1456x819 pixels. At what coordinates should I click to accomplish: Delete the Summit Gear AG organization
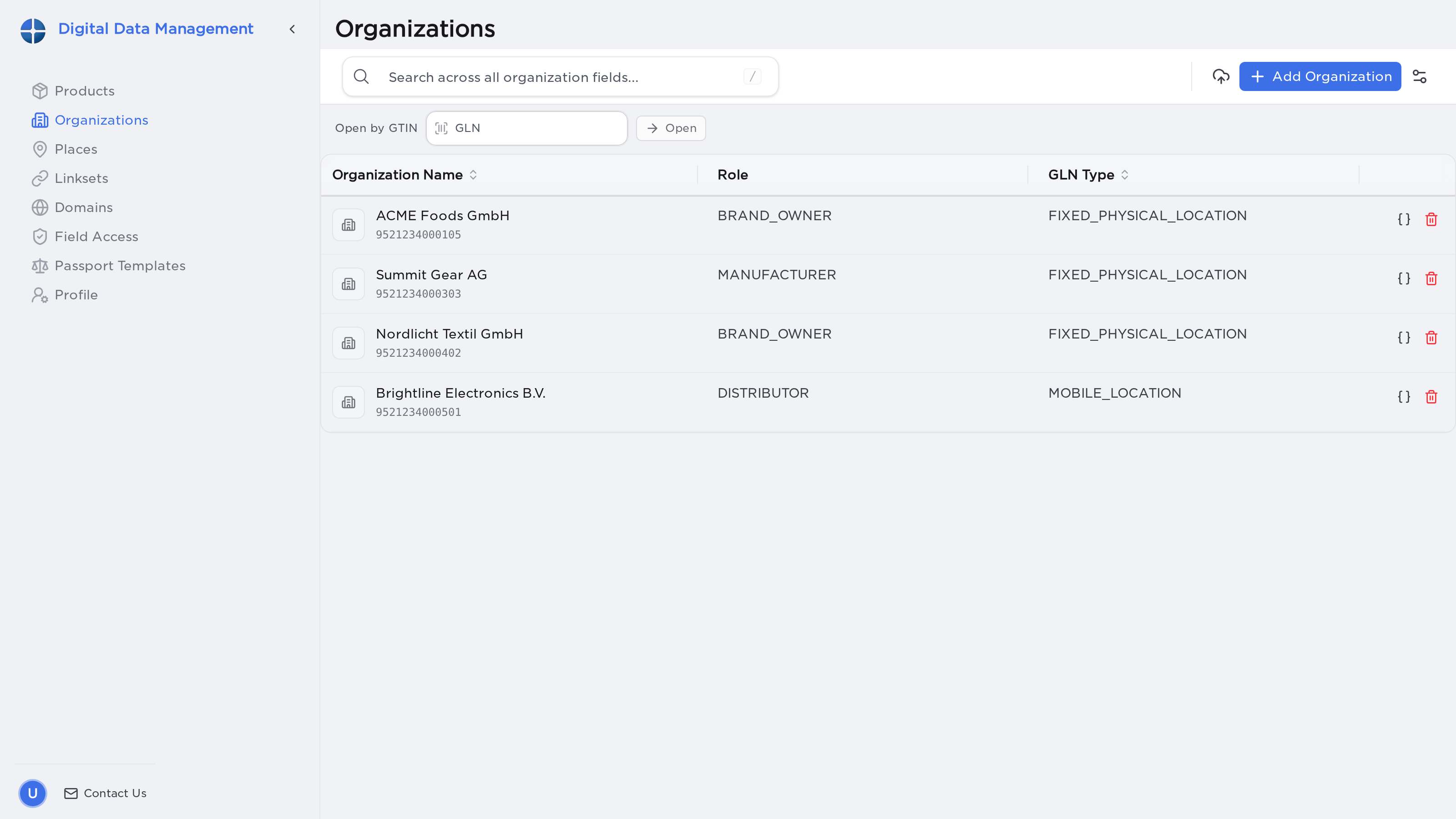1431,278
